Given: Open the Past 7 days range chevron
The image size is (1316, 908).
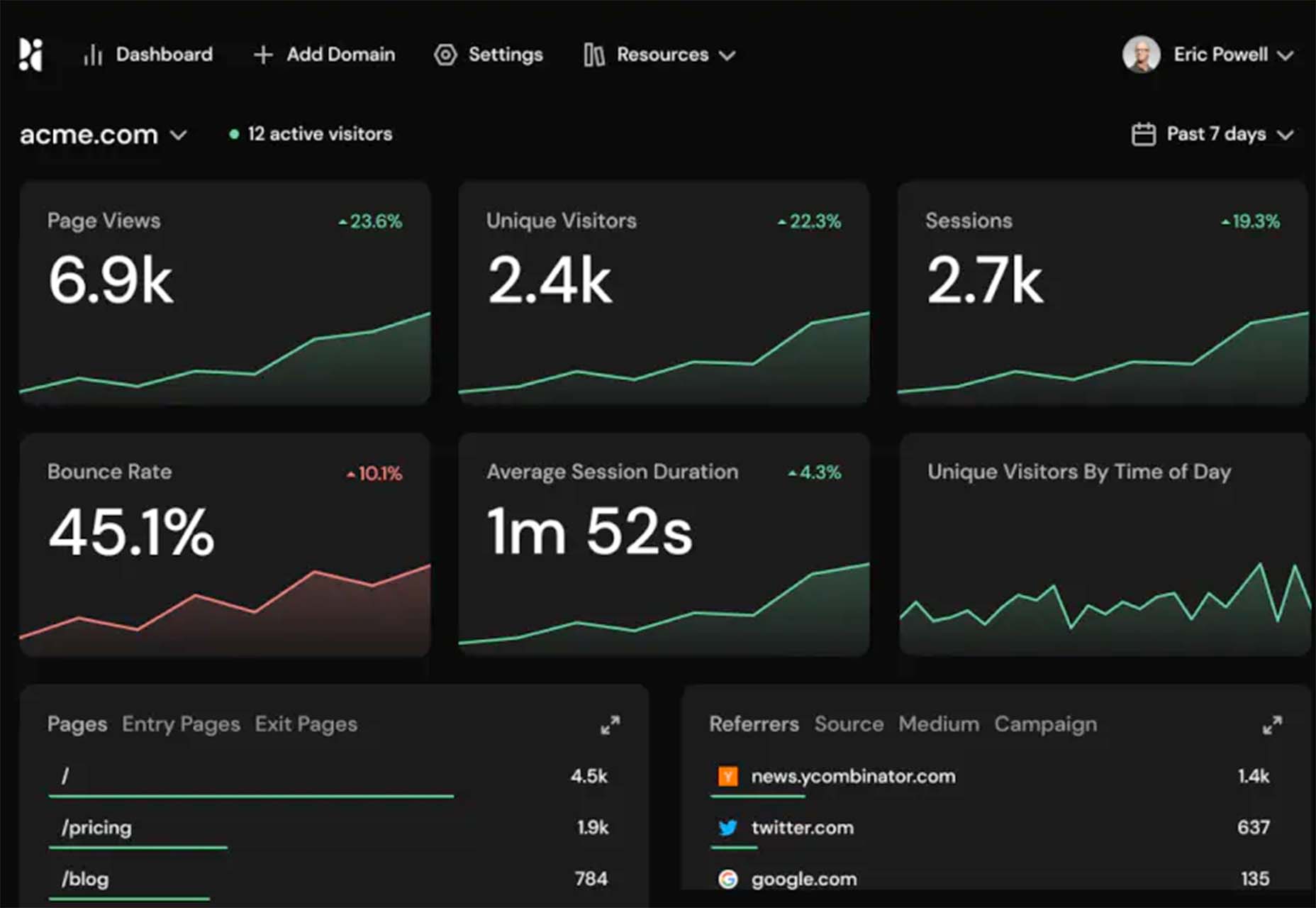Looking at the screenshot, I should (x=1286, y=135).
